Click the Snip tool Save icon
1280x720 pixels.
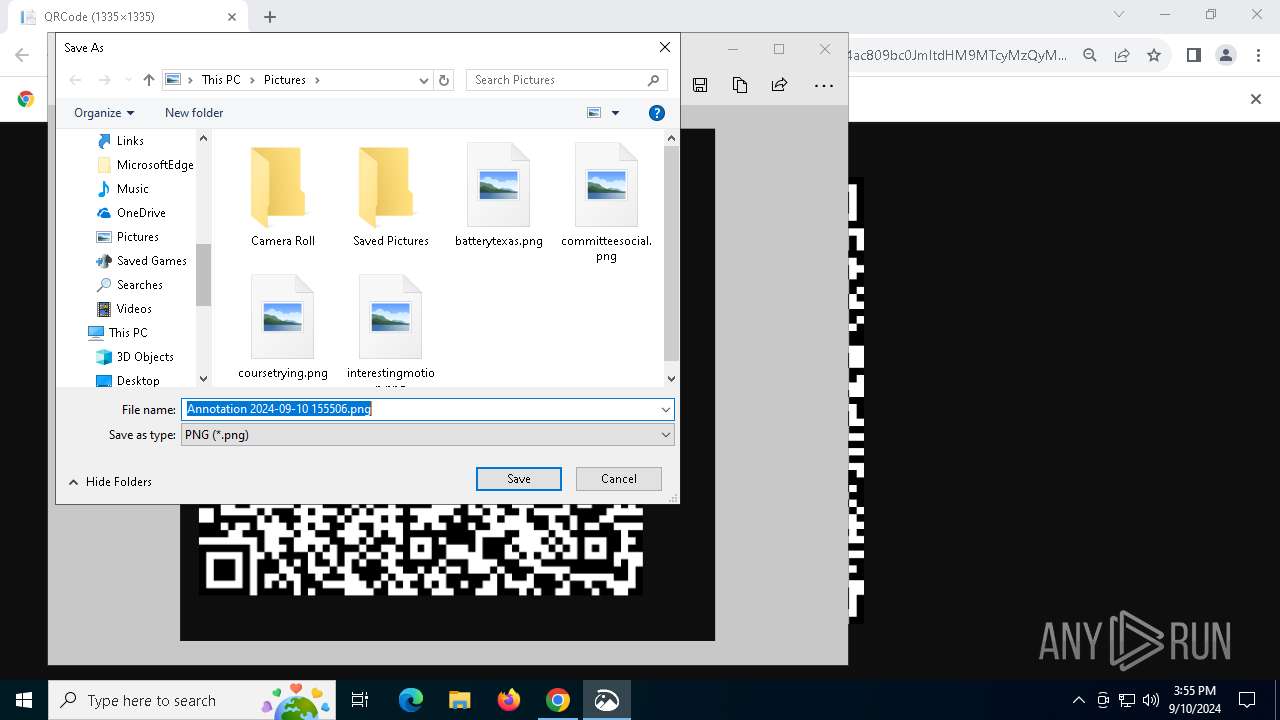(x=700, y=85)
